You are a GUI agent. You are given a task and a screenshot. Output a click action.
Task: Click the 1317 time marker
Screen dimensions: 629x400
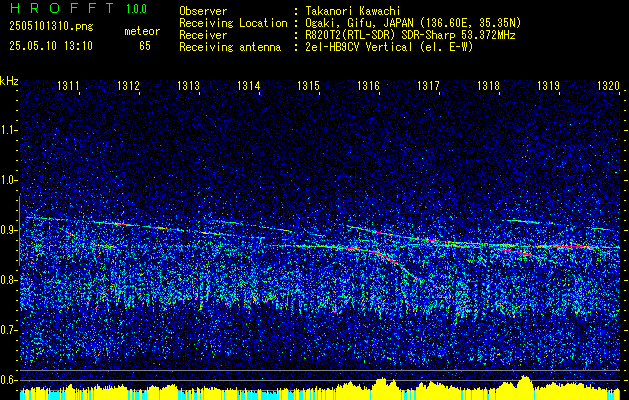(428, 85)
